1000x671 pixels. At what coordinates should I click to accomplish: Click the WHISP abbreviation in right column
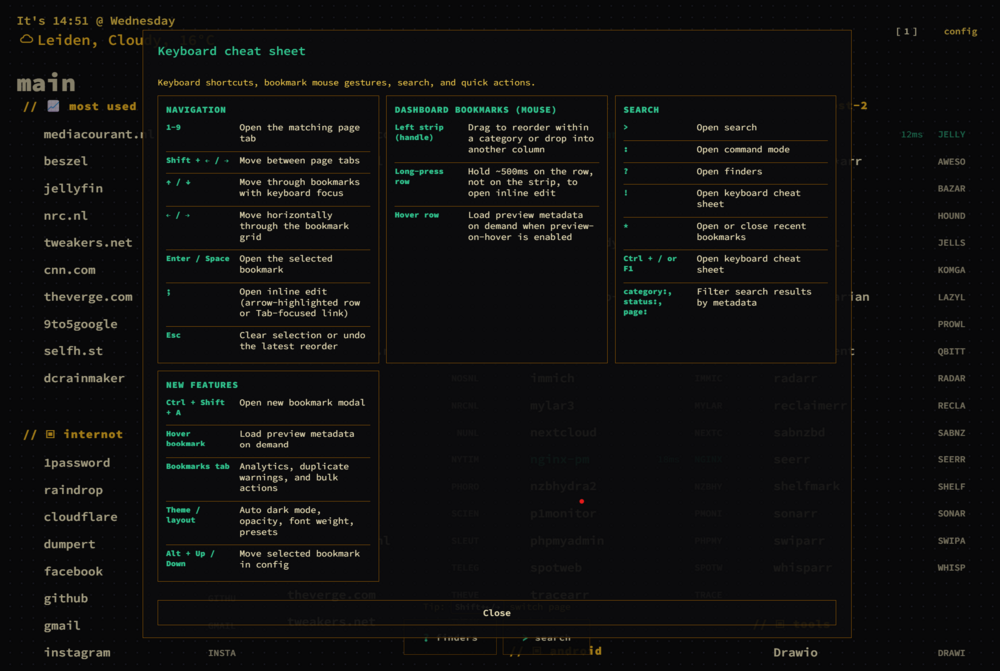951,568
